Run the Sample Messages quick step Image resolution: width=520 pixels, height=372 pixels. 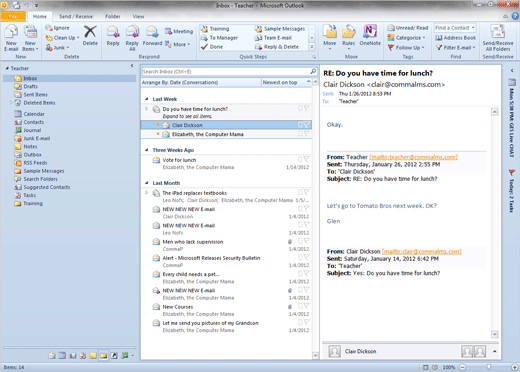point(280,29)
